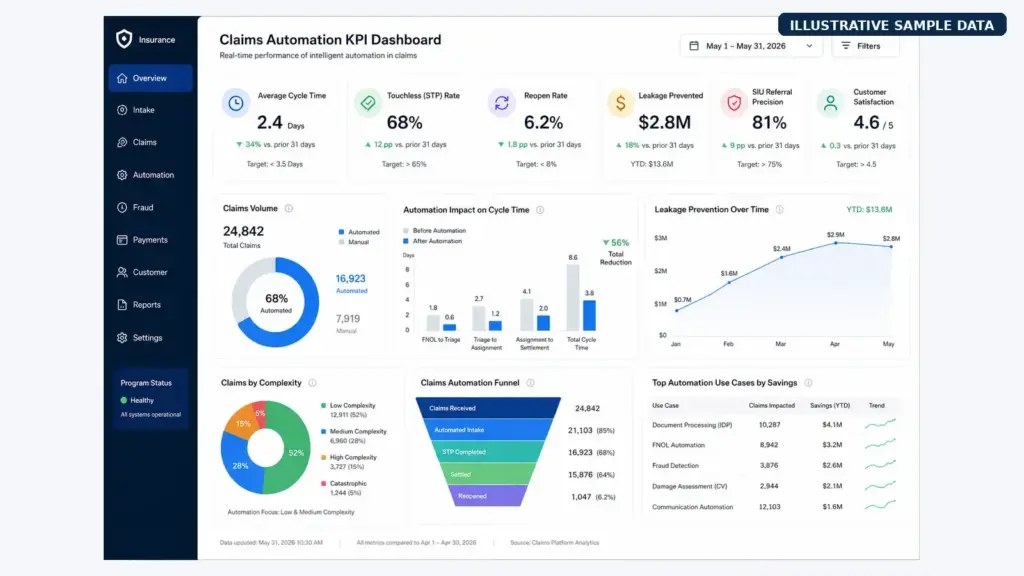Click the Reopened funnel stage
The width and height of the screenshot is (1024, 576).
pos(488,496)
